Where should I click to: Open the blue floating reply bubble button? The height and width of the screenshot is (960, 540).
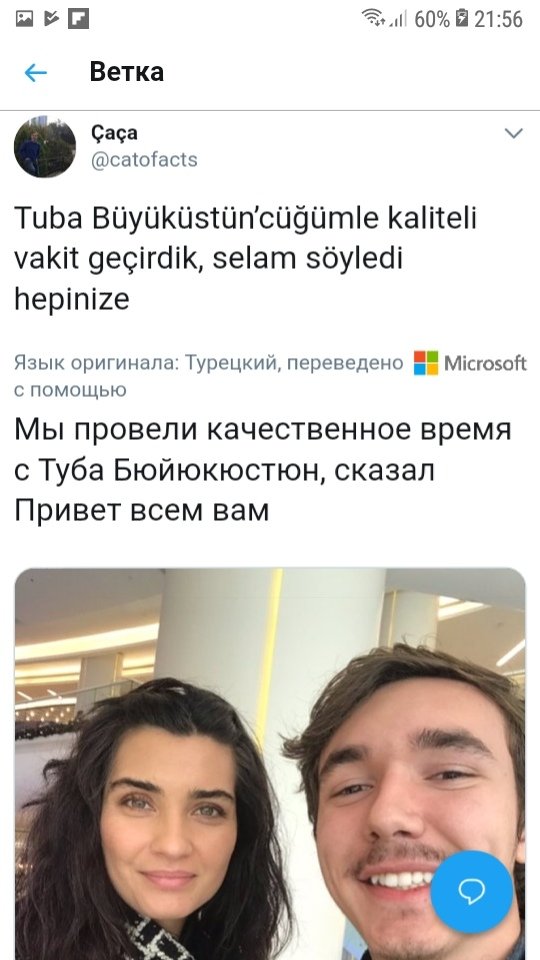point(471,892)
